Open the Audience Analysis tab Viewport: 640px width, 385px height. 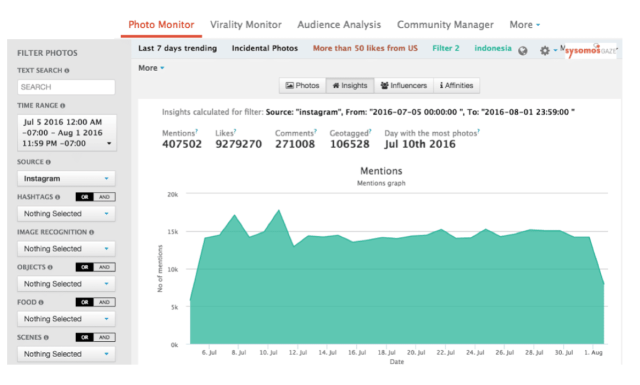point(339,25)
